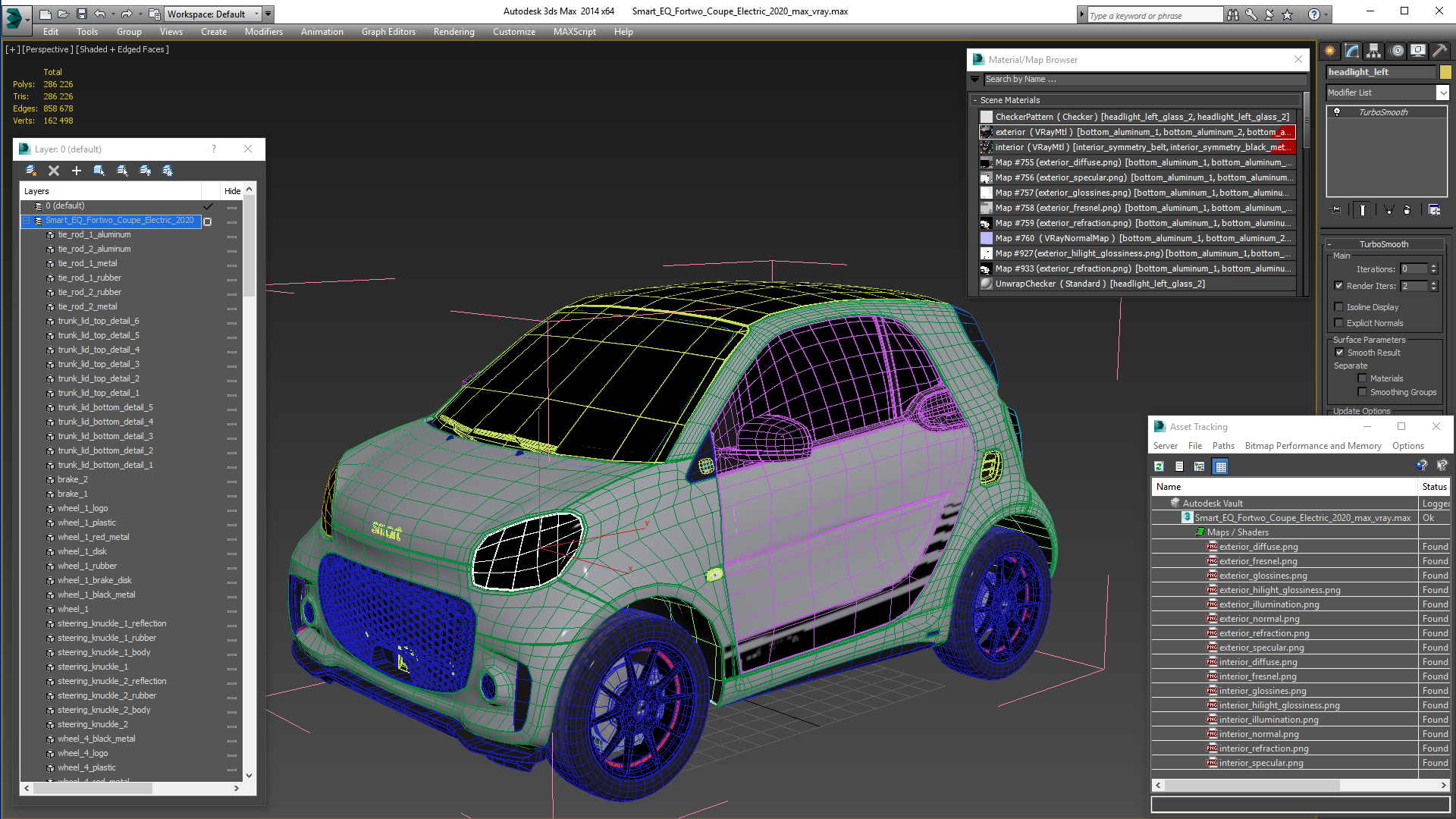Collapse the Smart_EQ_Fortwo_Coupe_Electric_2020 layer tree
Image resolution: width=1456 pixels, height=819 pixels.
click(27, 221)
